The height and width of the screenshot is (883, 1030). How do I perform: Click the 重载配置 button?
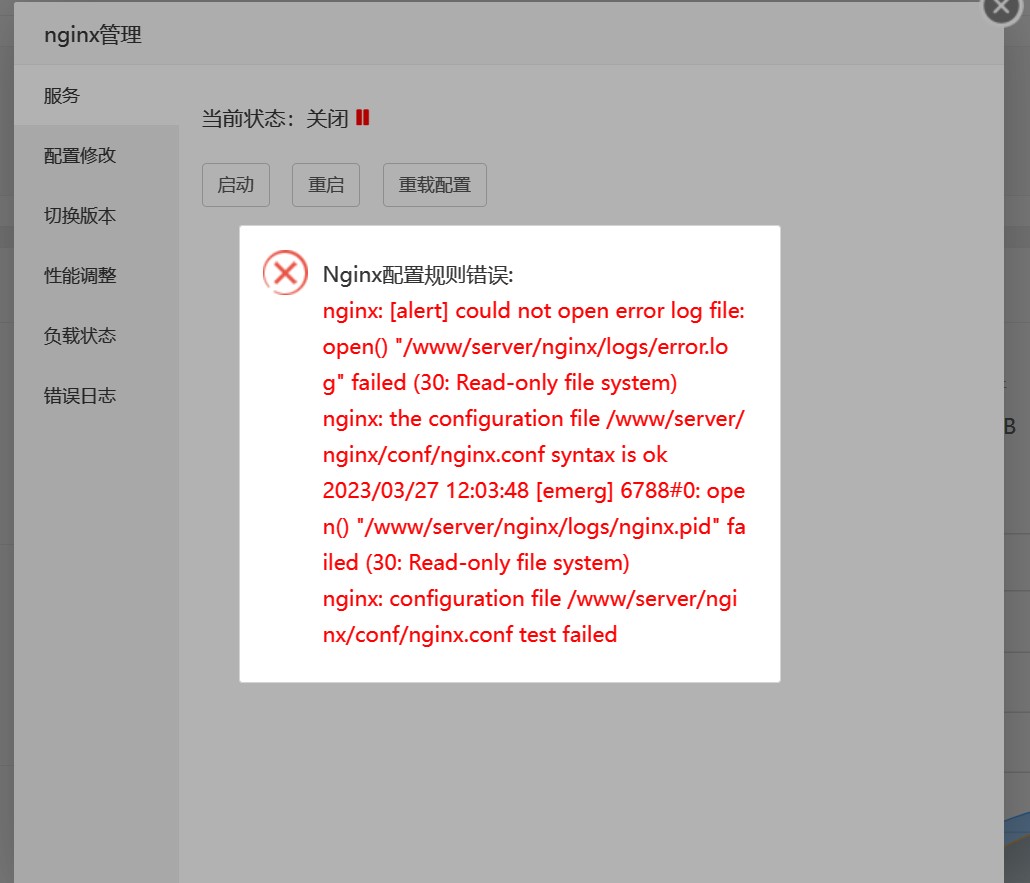tap(435, 185)
